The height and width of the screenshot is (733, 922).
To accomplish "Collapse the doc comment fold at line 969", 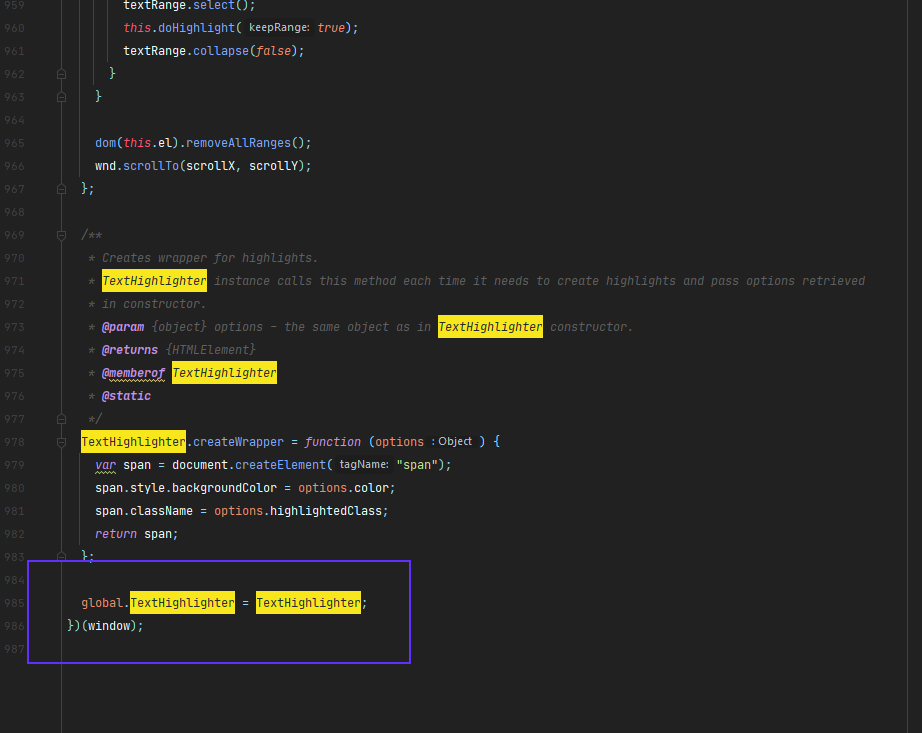I will tap(61, 235).
